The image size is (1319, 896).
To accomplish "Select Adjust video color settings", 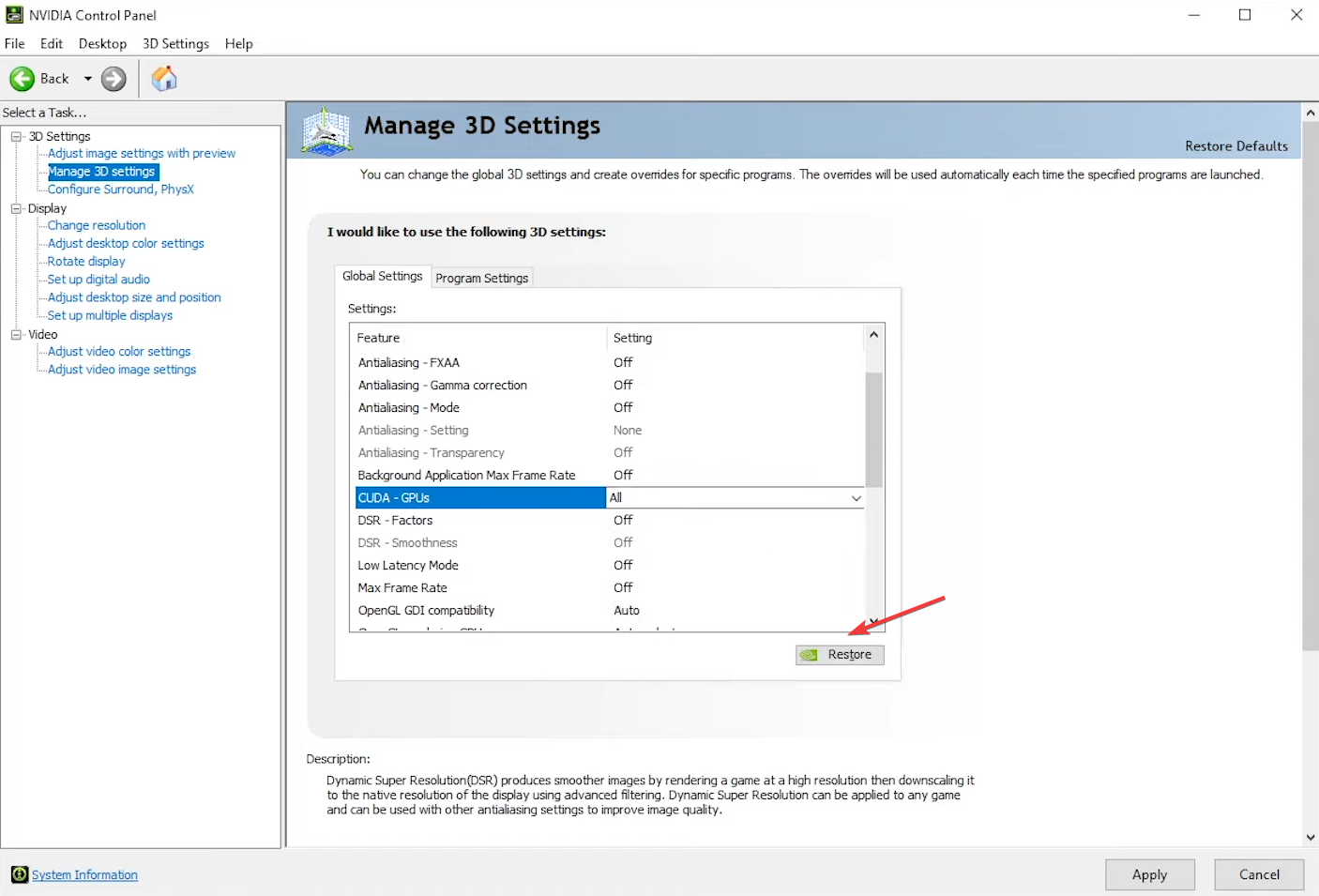I will tap(119, 351).
